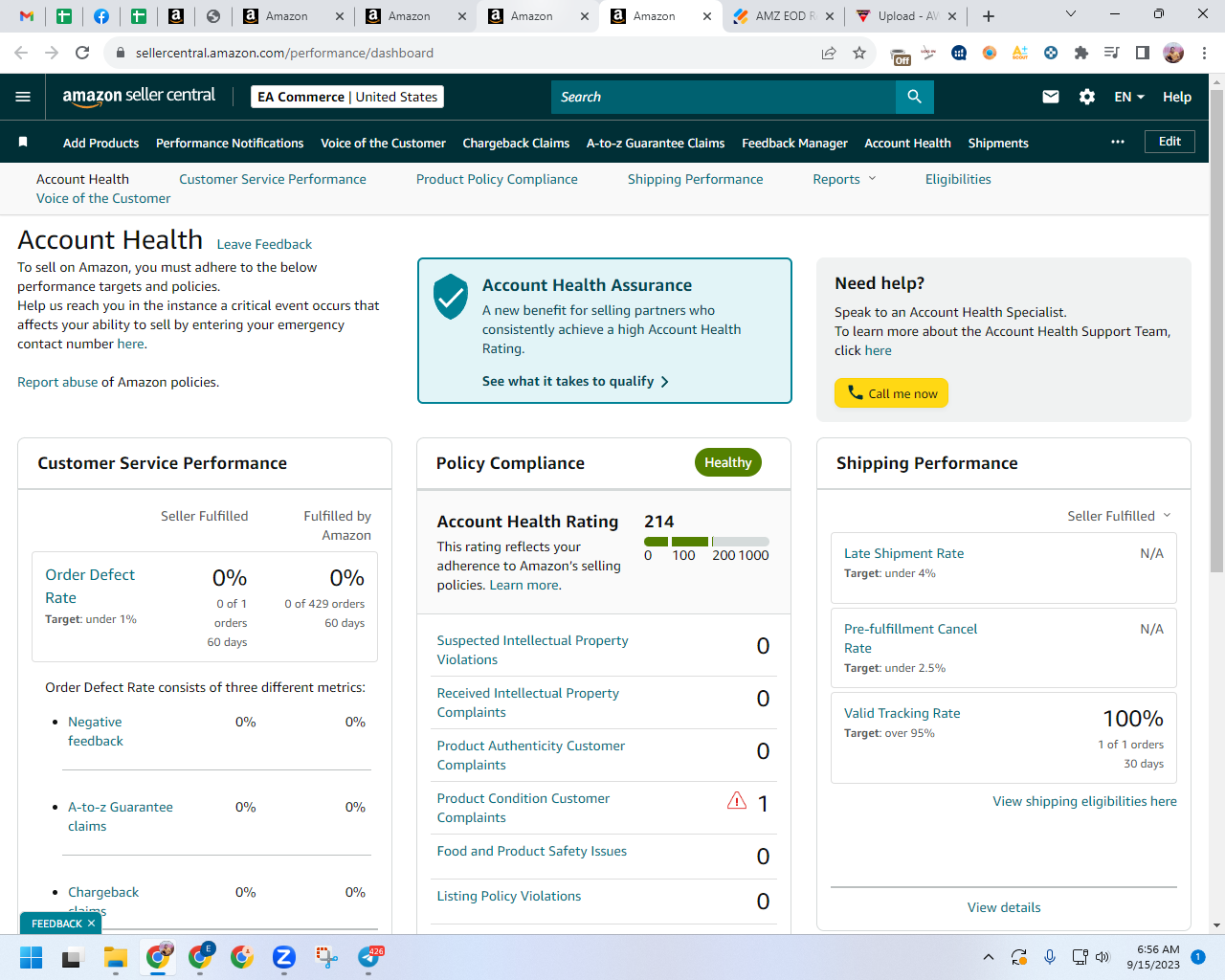1225x980 pixels.
Task: Show hidden system tray icons
Action: tap(989, 957)
